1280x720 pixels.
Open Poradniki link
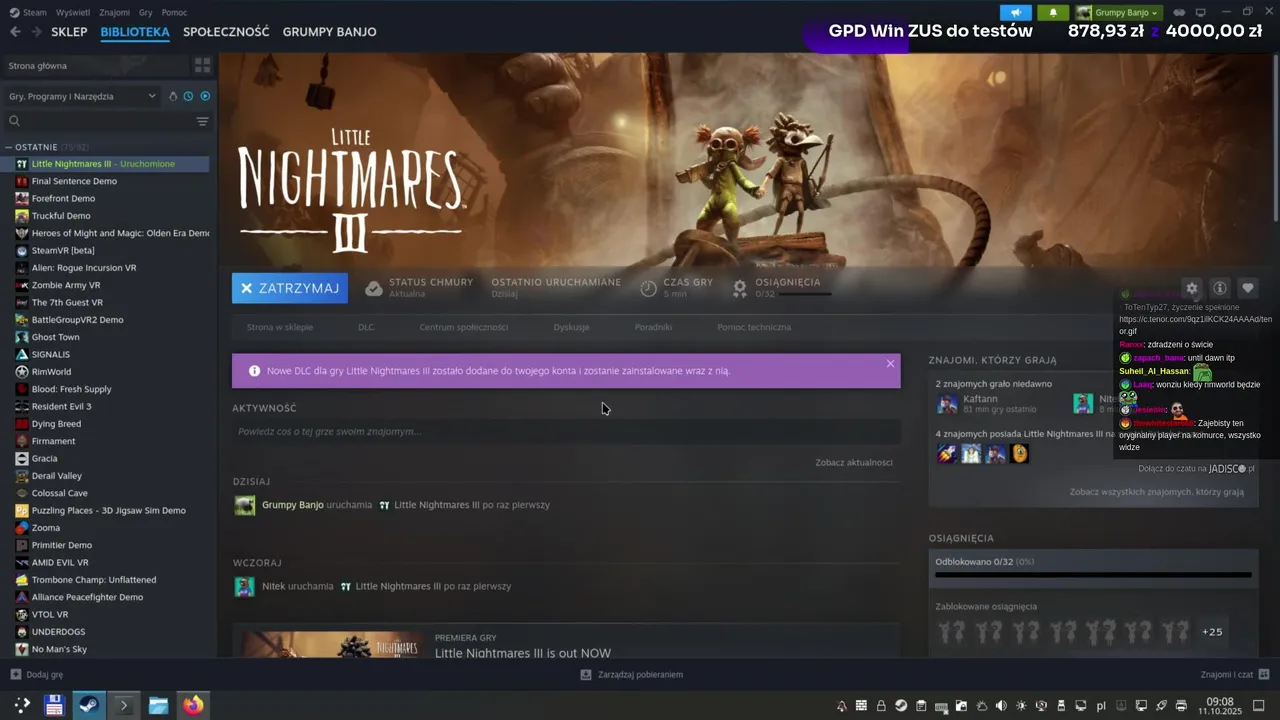[x=653, y=327]
